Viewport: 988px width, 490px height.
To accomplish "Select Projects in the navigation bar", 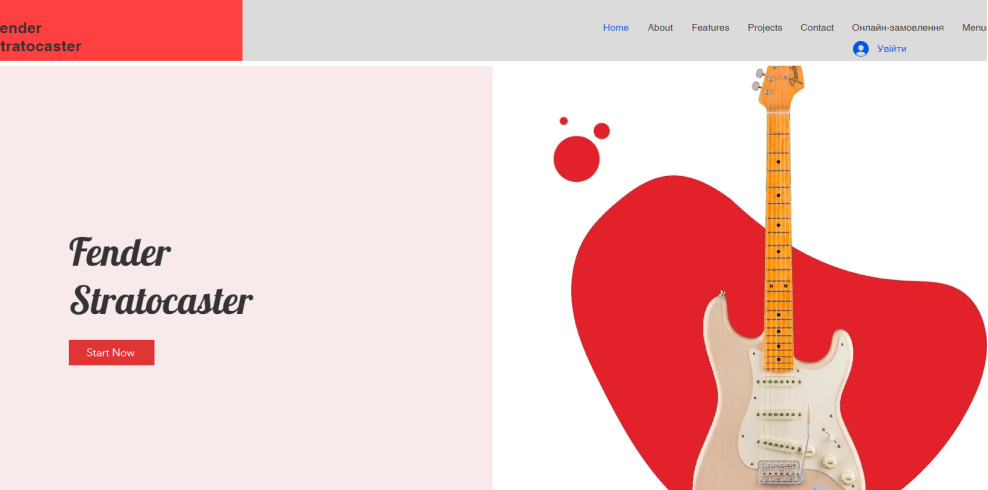I will pyautogui.click(x=765, y=28).
